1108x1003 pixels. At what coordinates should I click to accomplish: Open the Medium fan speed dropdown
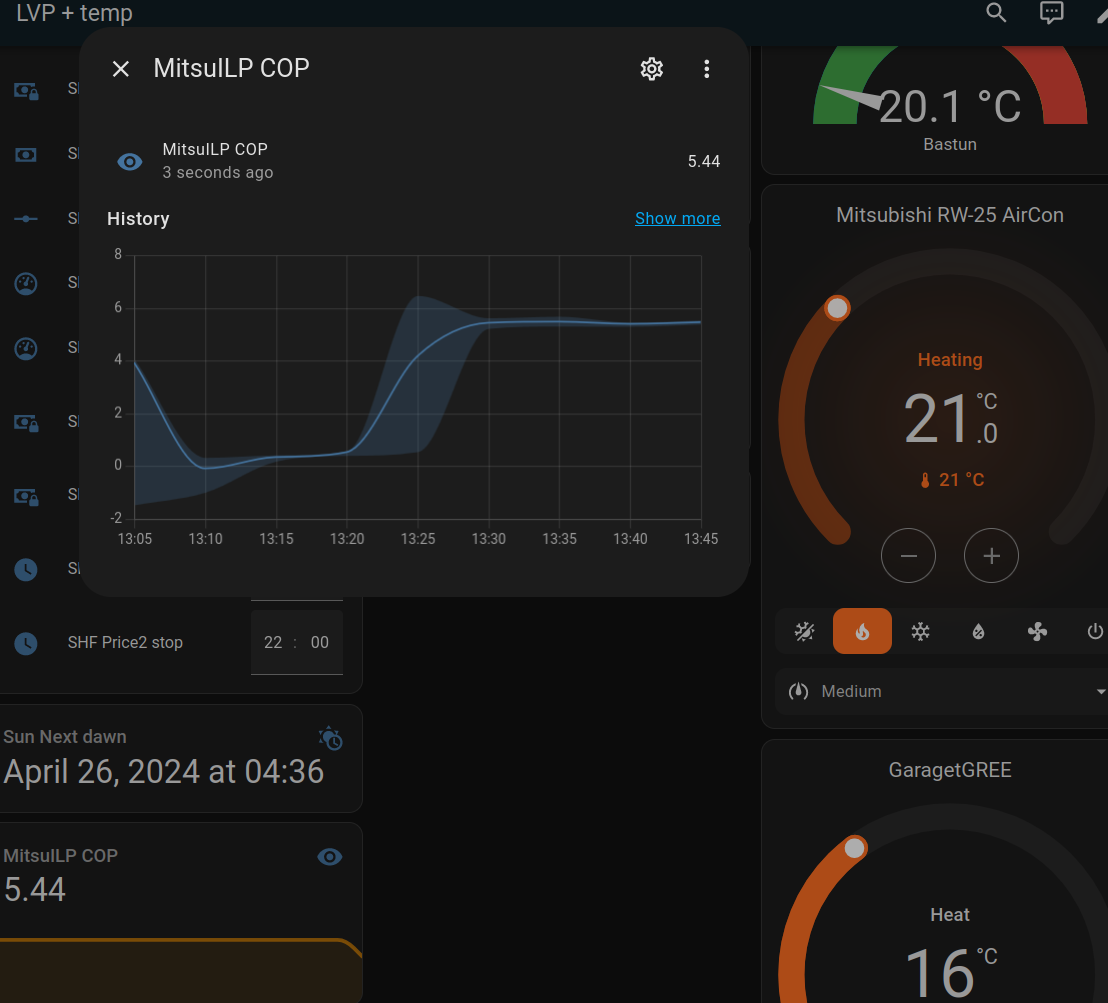[942, 691]
